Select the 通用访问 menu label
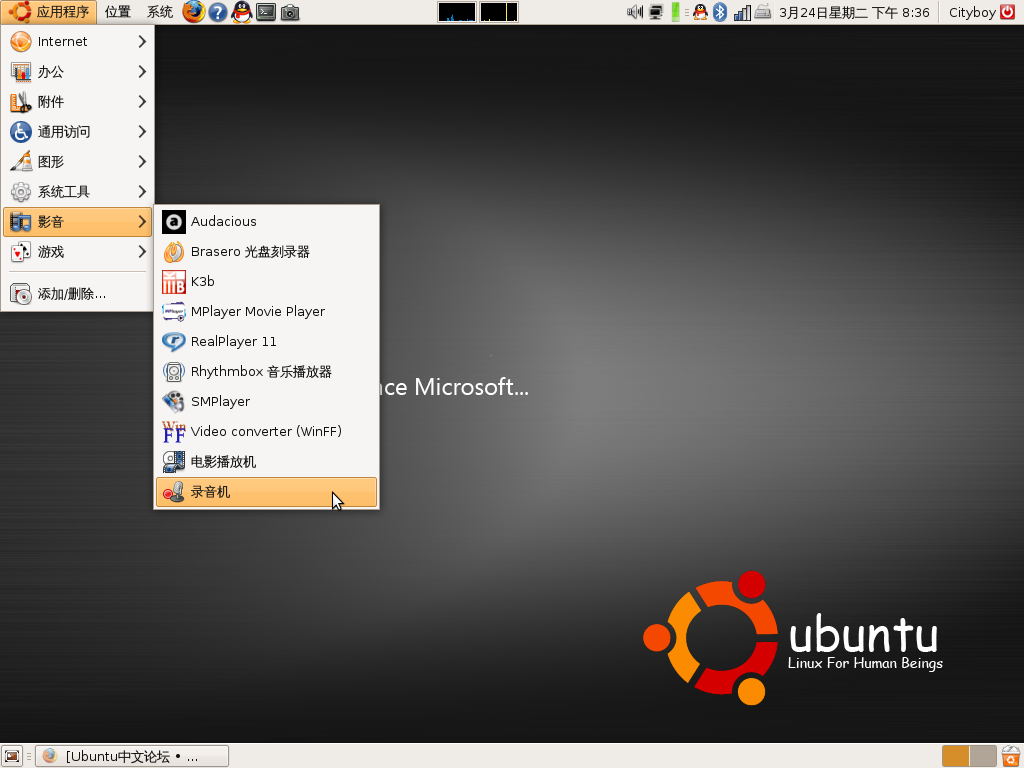 [x=64, y=132]
